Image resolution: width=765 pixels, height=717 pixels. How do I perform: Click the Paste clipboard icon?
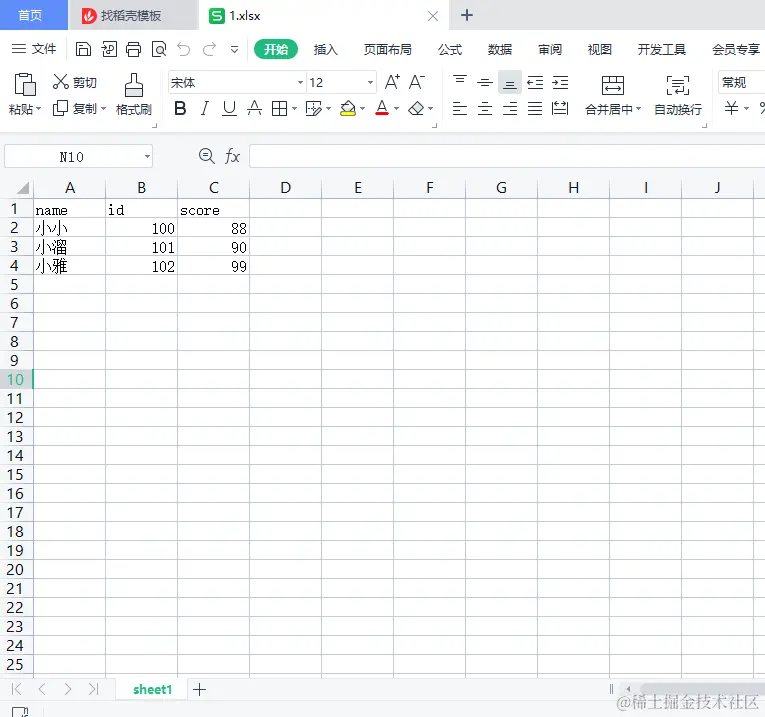25,84
